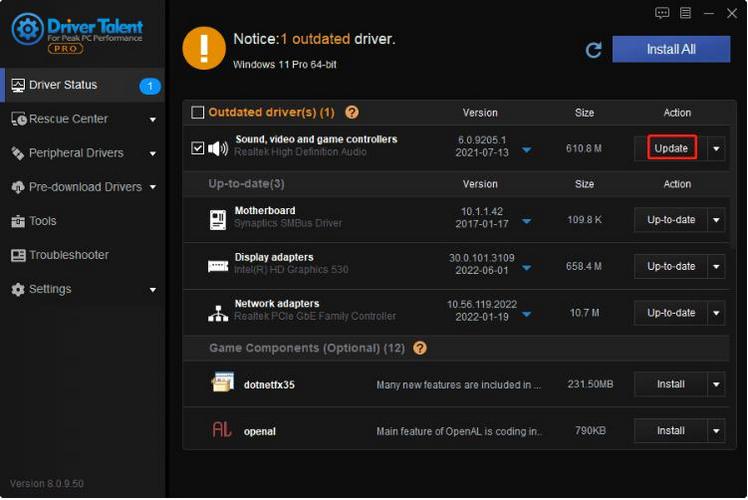
Task: Click help icon beside Game Components
Action: point(420,348)
